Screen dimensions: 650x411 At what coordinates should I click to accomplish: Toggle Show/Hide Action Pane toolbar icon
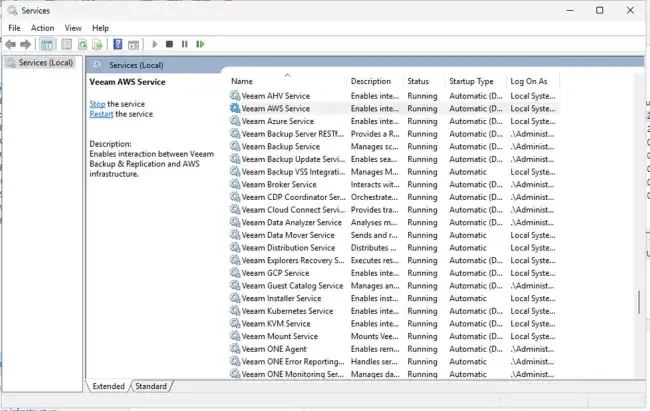tap(133, 44)
